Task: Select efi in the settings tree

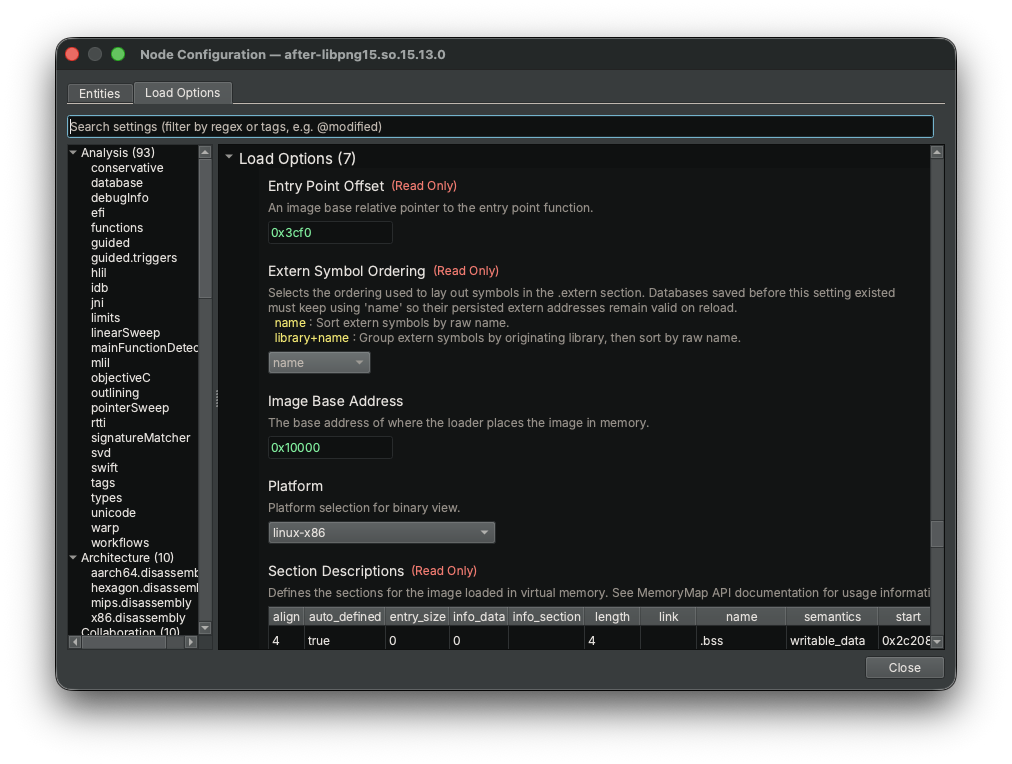Action: [97, 212]
